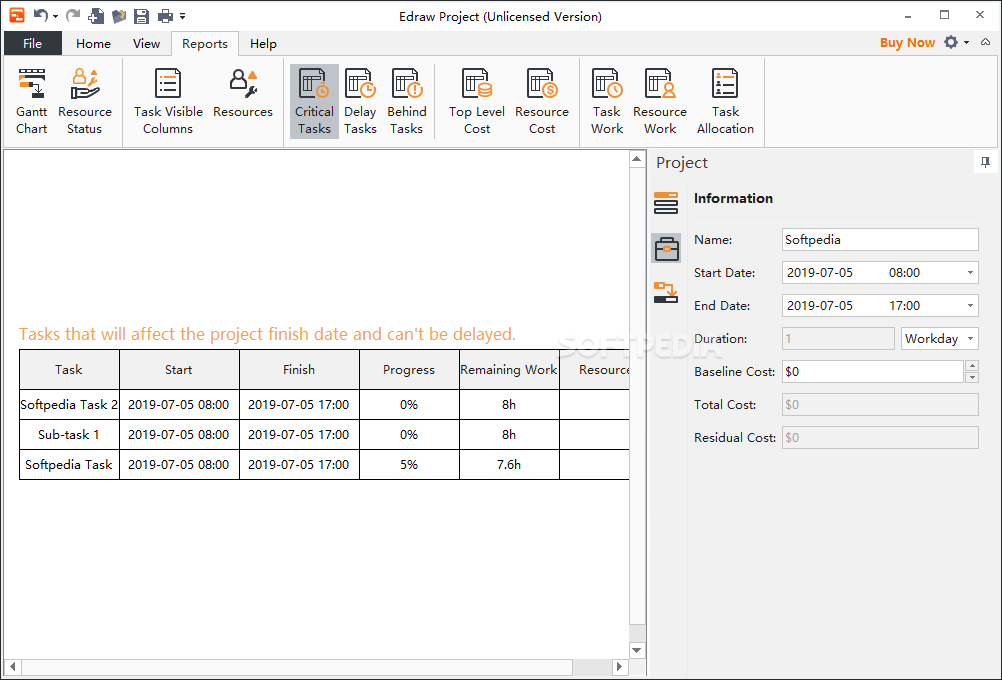This screenshot has height=680, width=1002.
Task: Show the Critical Tasks report
Action: [314, 102]
